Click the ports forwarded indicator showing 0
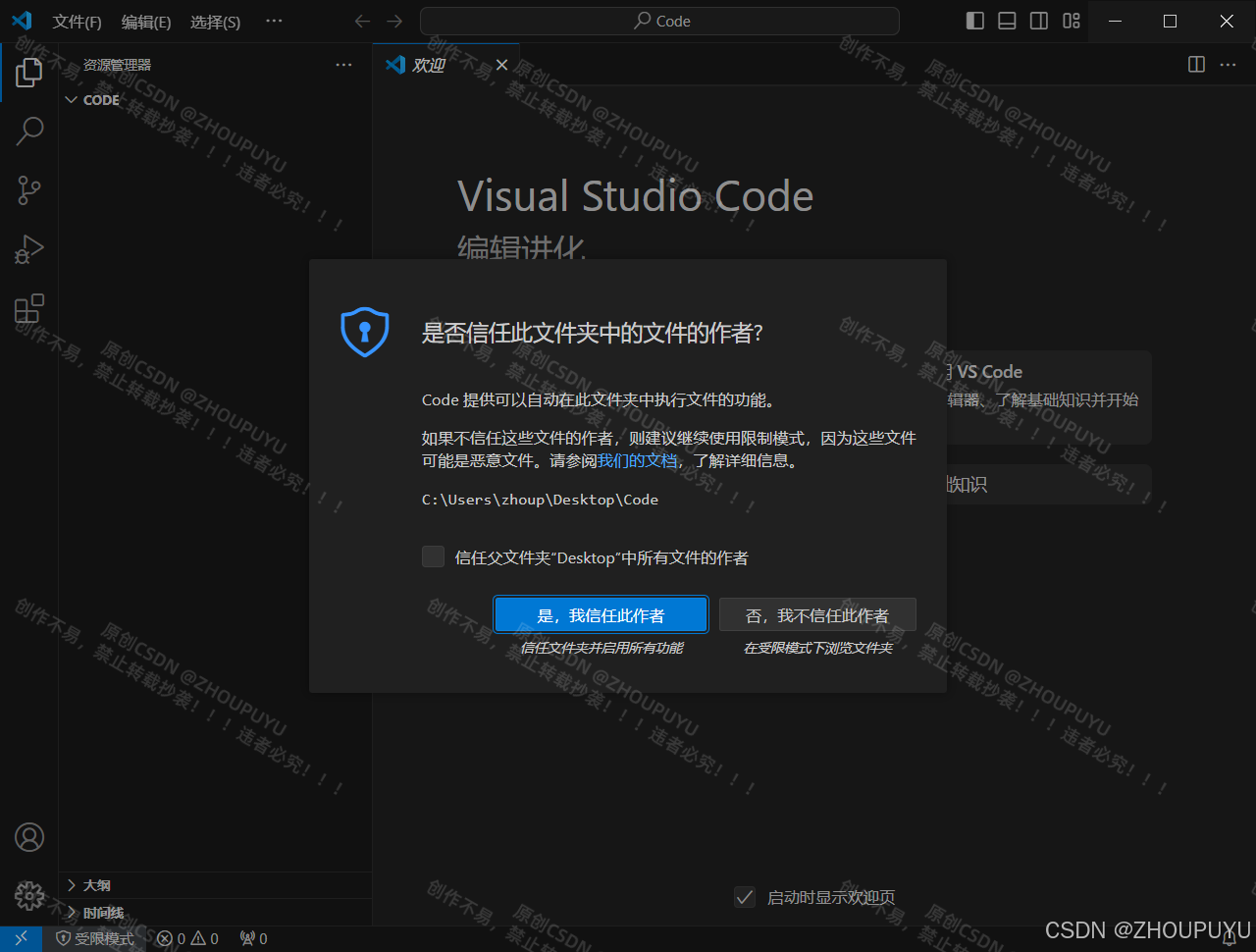The width and height of the screenshot is (1256, 952). (x=253, y=938)
